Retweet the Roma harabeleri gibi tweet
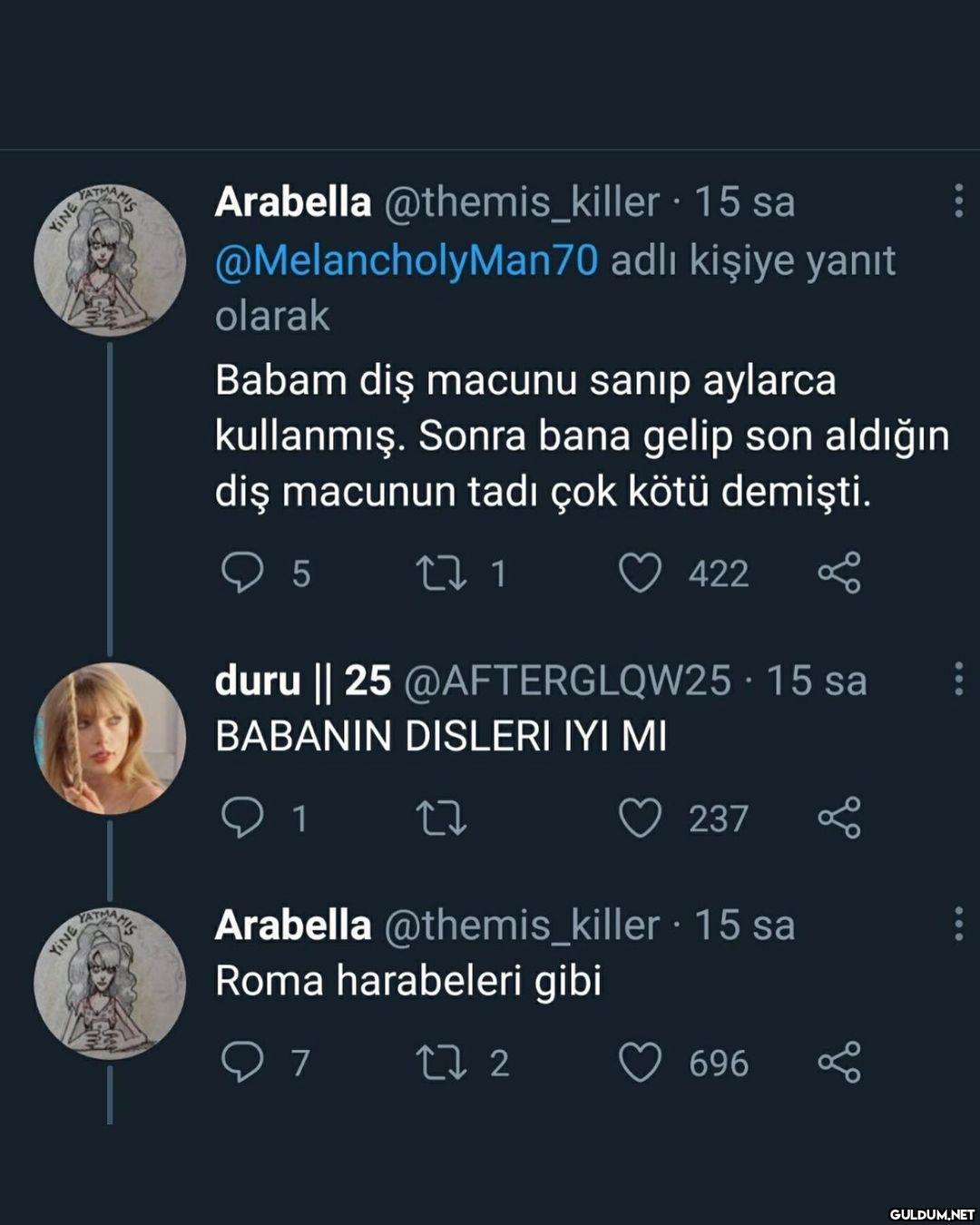980x1225 pixels. coord(441,1063)
